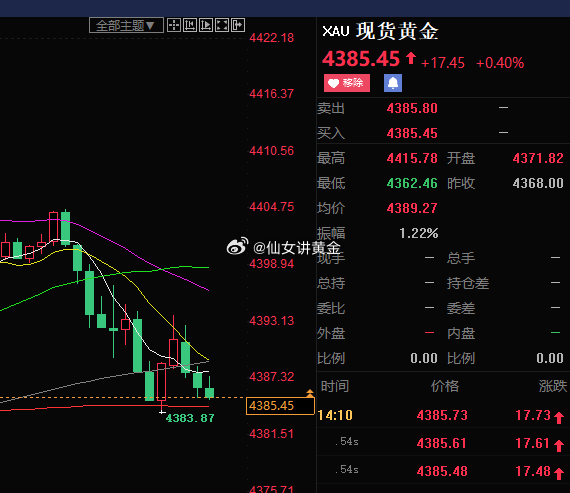Open the 全部主题 theme dropdown
570x493 pixels.
[x=126, y=25]
